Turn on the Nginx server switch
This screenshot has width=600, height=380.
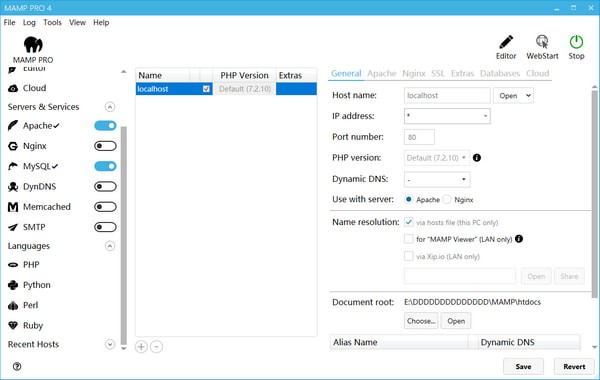[105, 146]
